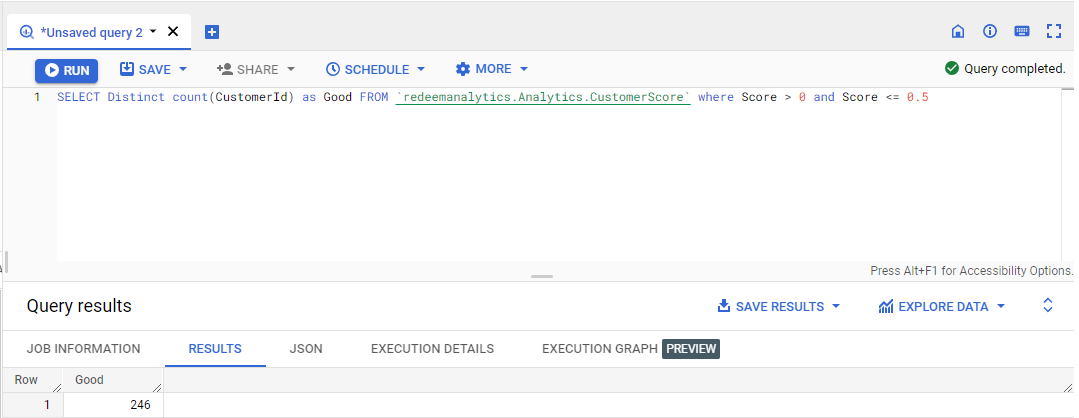Click SAVE RESULTS button
Screen dimensions: 1079x418
click(x=770, y=306)
